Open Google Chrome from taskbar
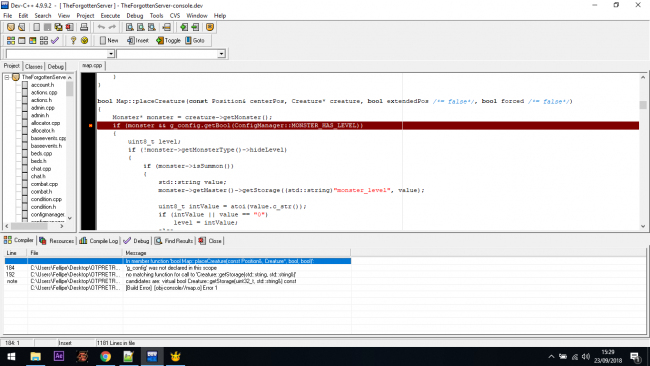650x366 pixels. pos(105,356)
